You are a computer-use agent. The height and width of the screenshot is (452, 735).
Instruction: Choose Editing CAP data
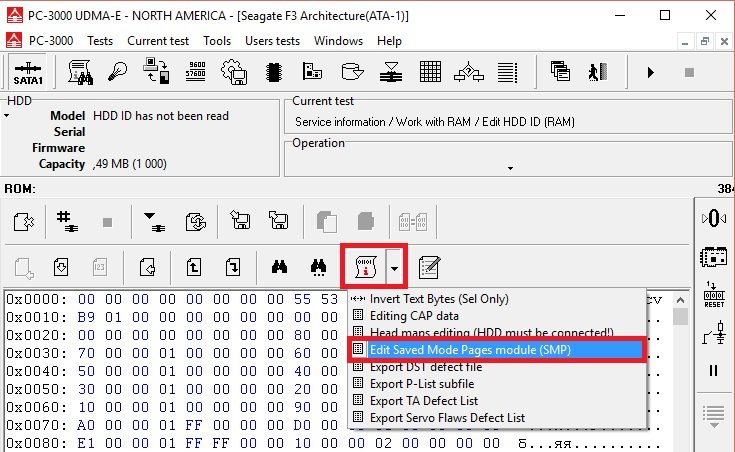414,316
